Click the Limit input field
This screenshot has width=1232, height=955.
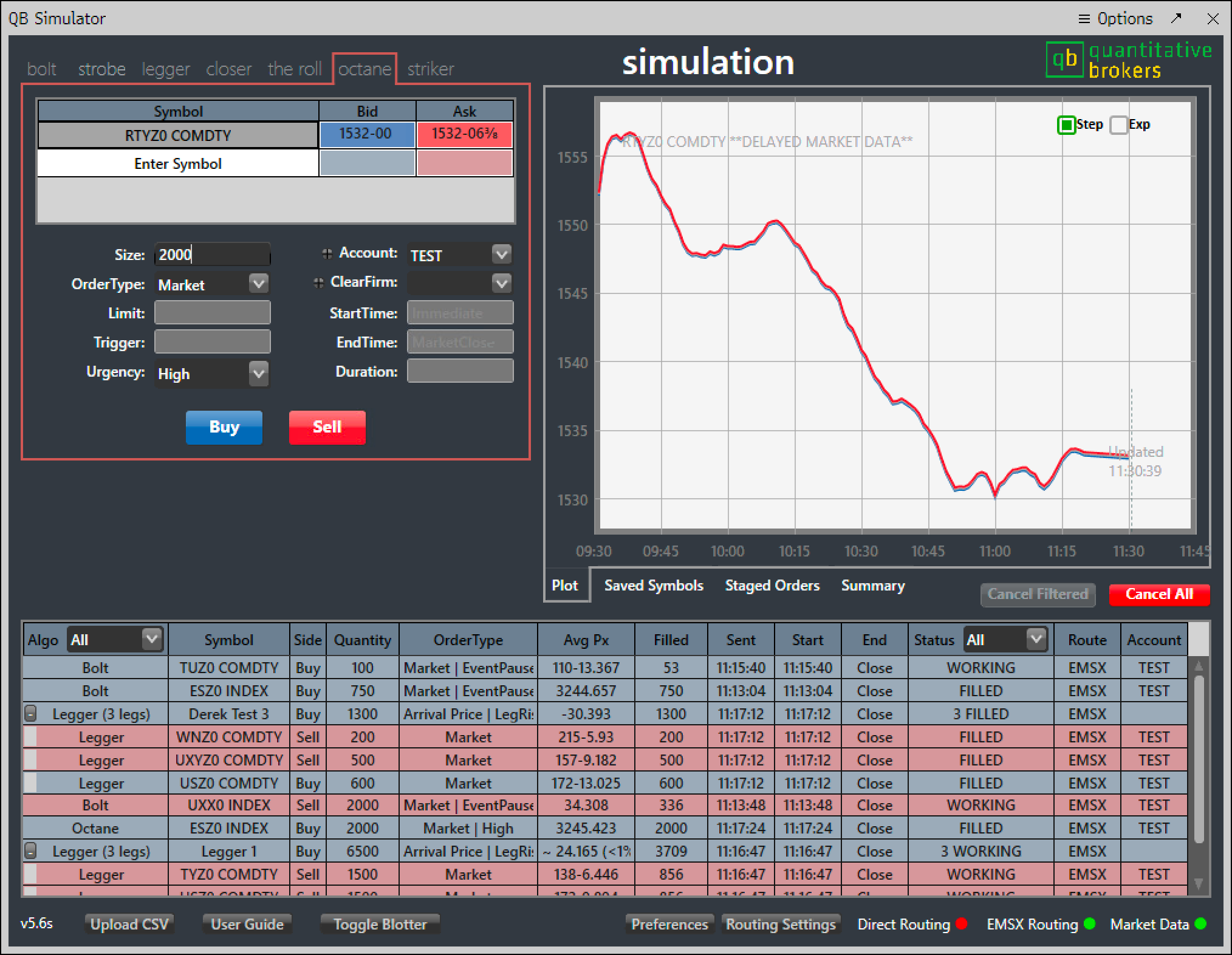(212, 313)
